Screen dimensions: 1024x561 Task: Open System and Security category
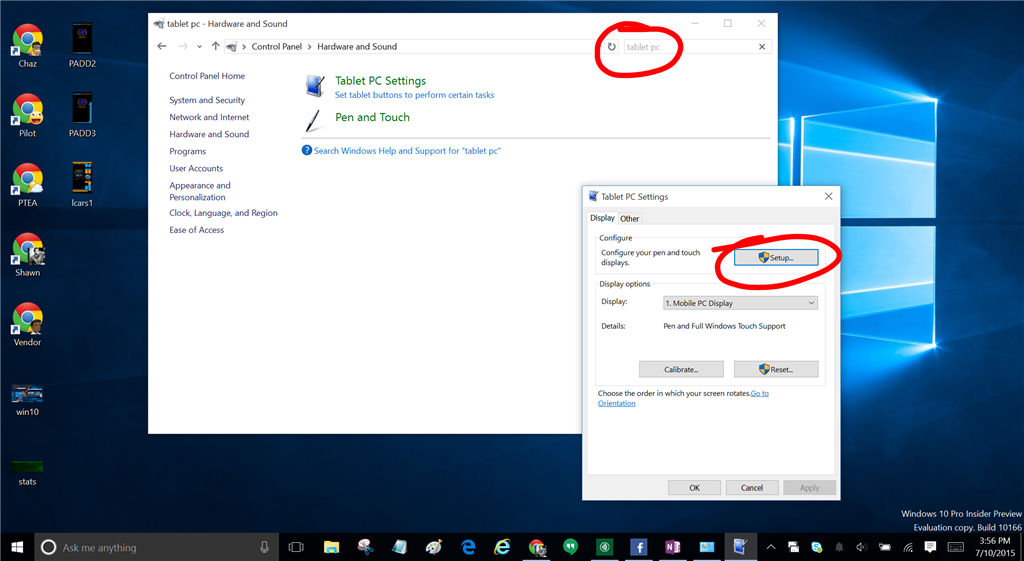(x=207, y=100)
